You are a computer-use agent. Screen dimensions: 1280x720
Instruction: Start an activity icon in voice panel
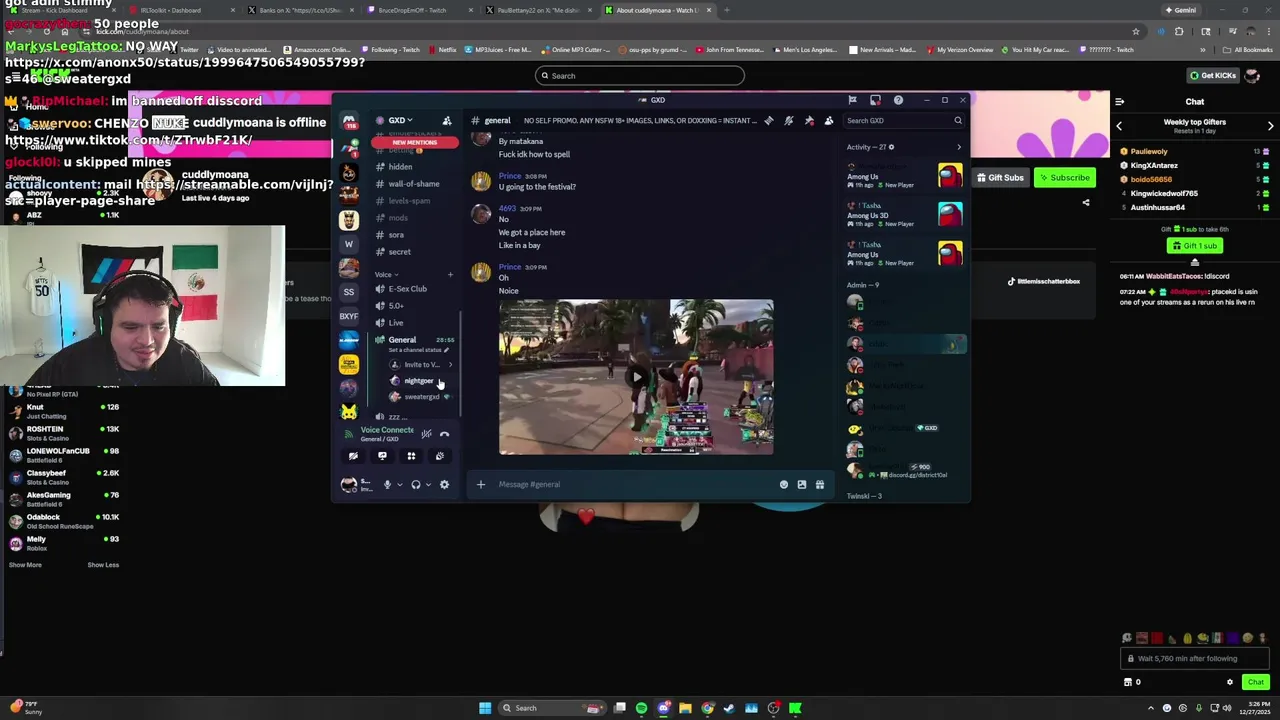pyautogui.click(x=411, y=456)
